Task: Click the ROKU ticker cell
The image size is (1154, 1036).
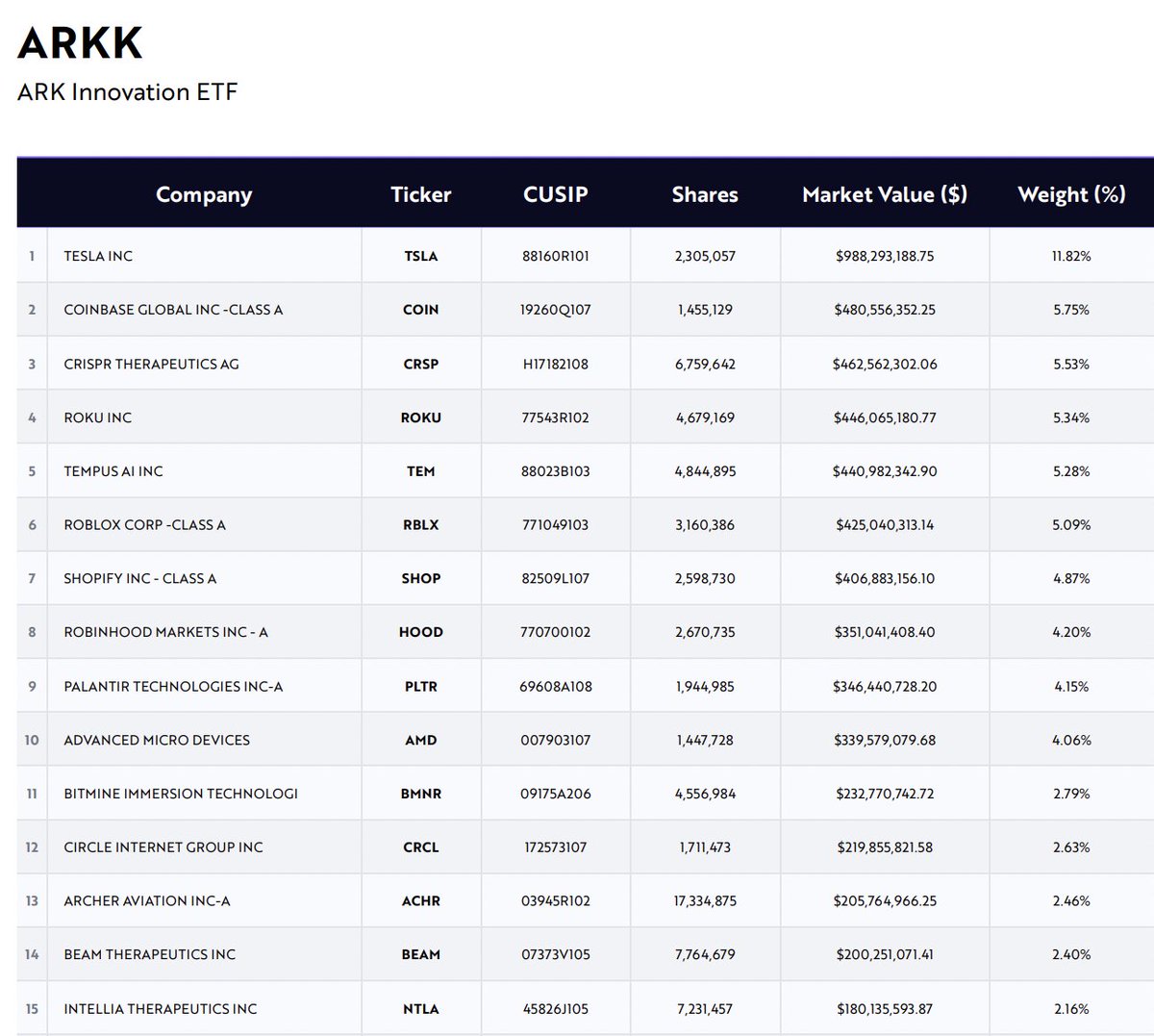Action: pyautogui.click(x=421, y=417)
